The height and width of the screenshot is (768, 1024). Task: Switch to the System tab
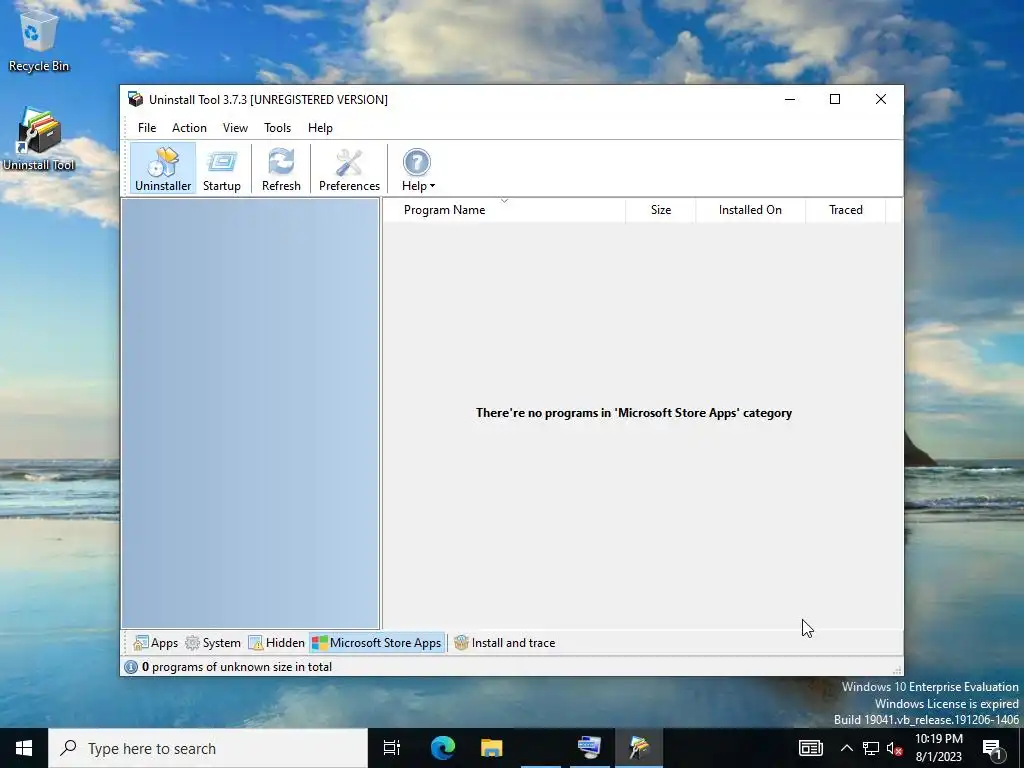click(x=213, y=643)
